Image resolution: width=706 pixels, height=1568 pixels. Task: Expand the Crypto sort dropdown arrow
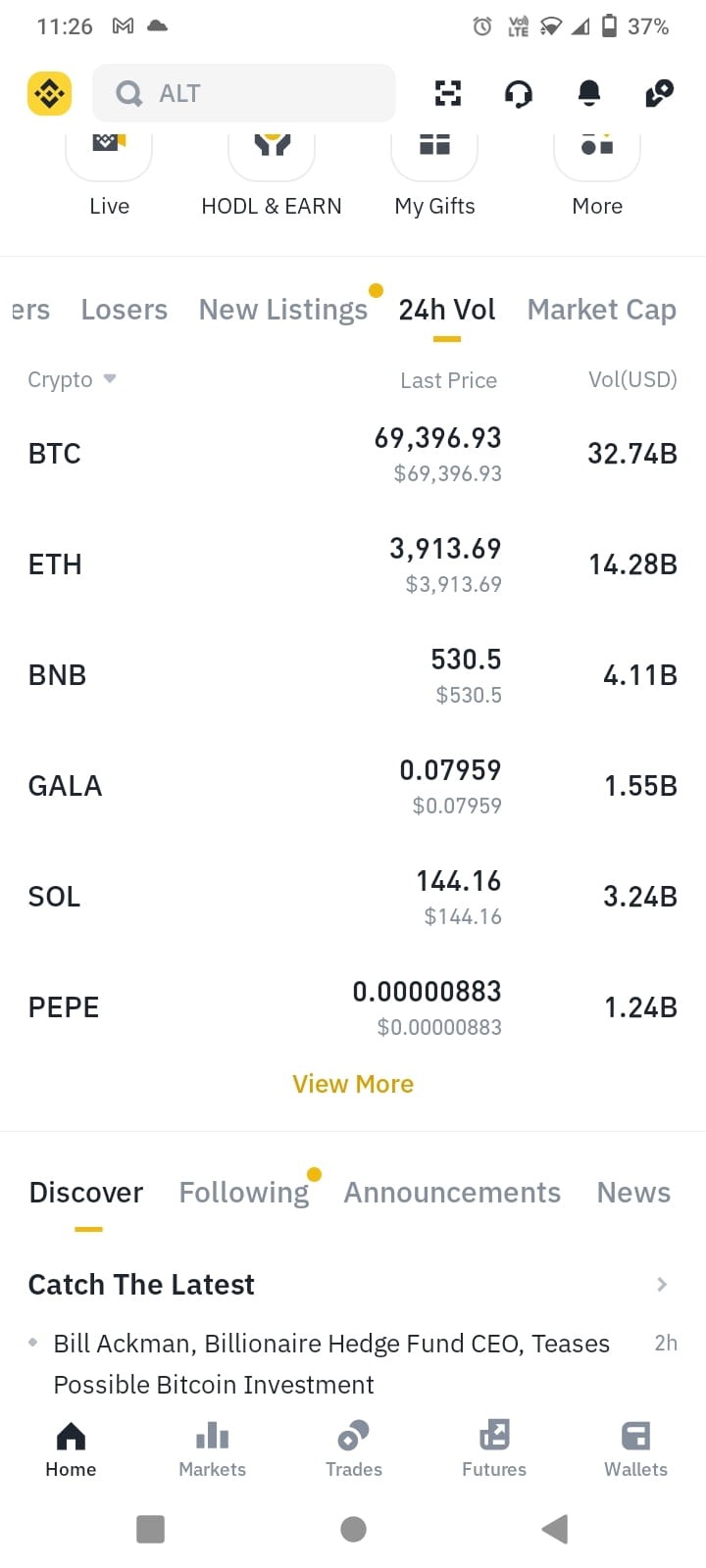click(110, 378)
